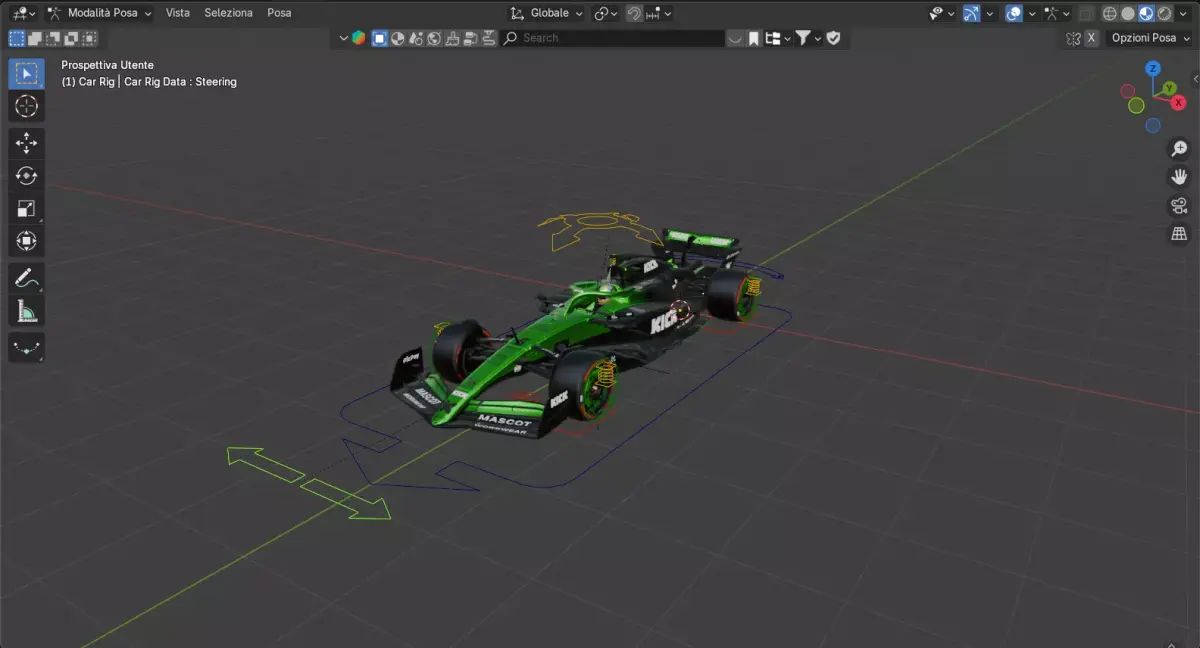Open viewport visibility eye dropdown
The image size is (1200, 648).
(942, 13)
